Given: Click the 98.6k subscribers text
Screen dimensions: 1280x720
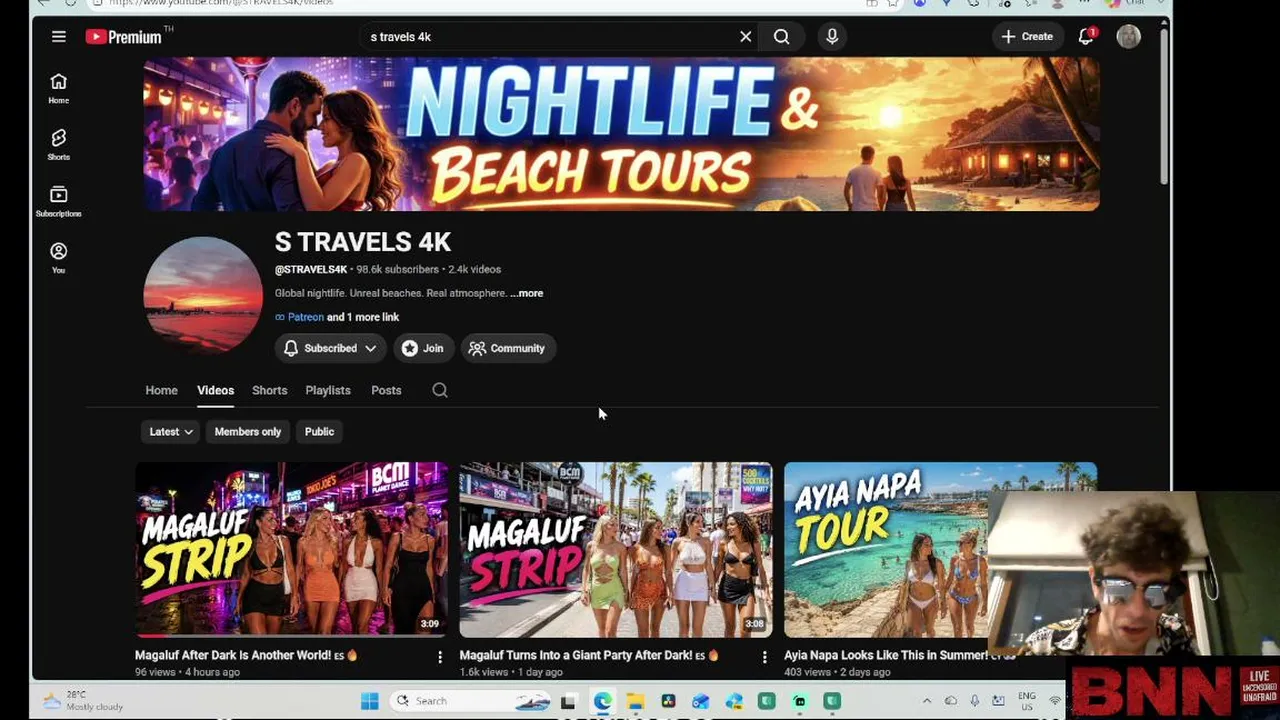Looking at the screenshot, I should pos(397,270).
